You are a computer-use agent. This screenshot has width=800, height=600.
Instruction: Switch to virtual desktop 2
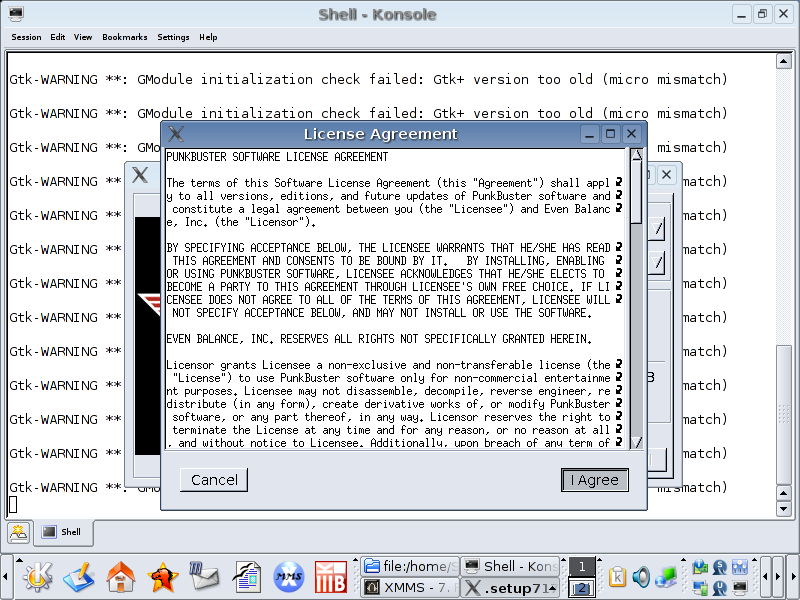coord(580,588)
